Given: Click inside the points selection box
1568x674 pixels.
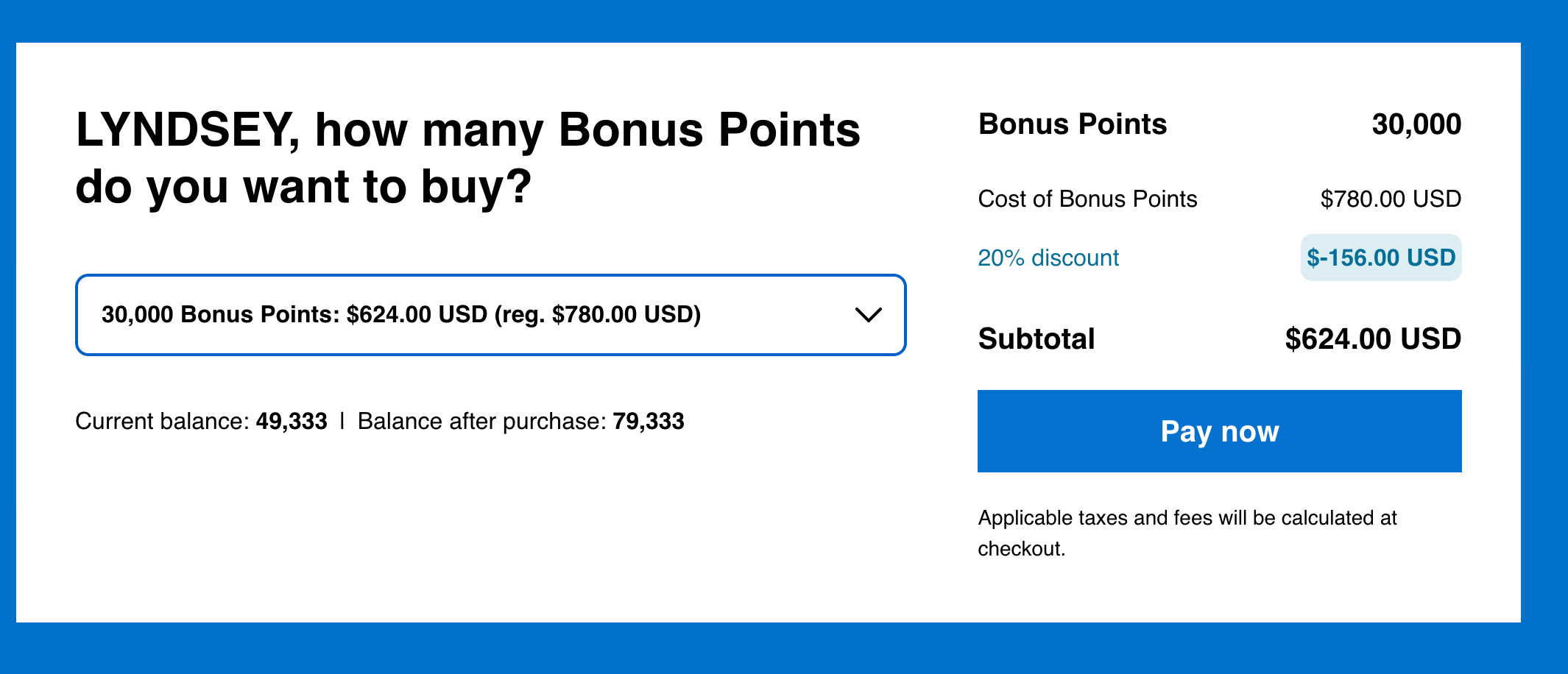Looking at the screenshot, I should (442, 314).
